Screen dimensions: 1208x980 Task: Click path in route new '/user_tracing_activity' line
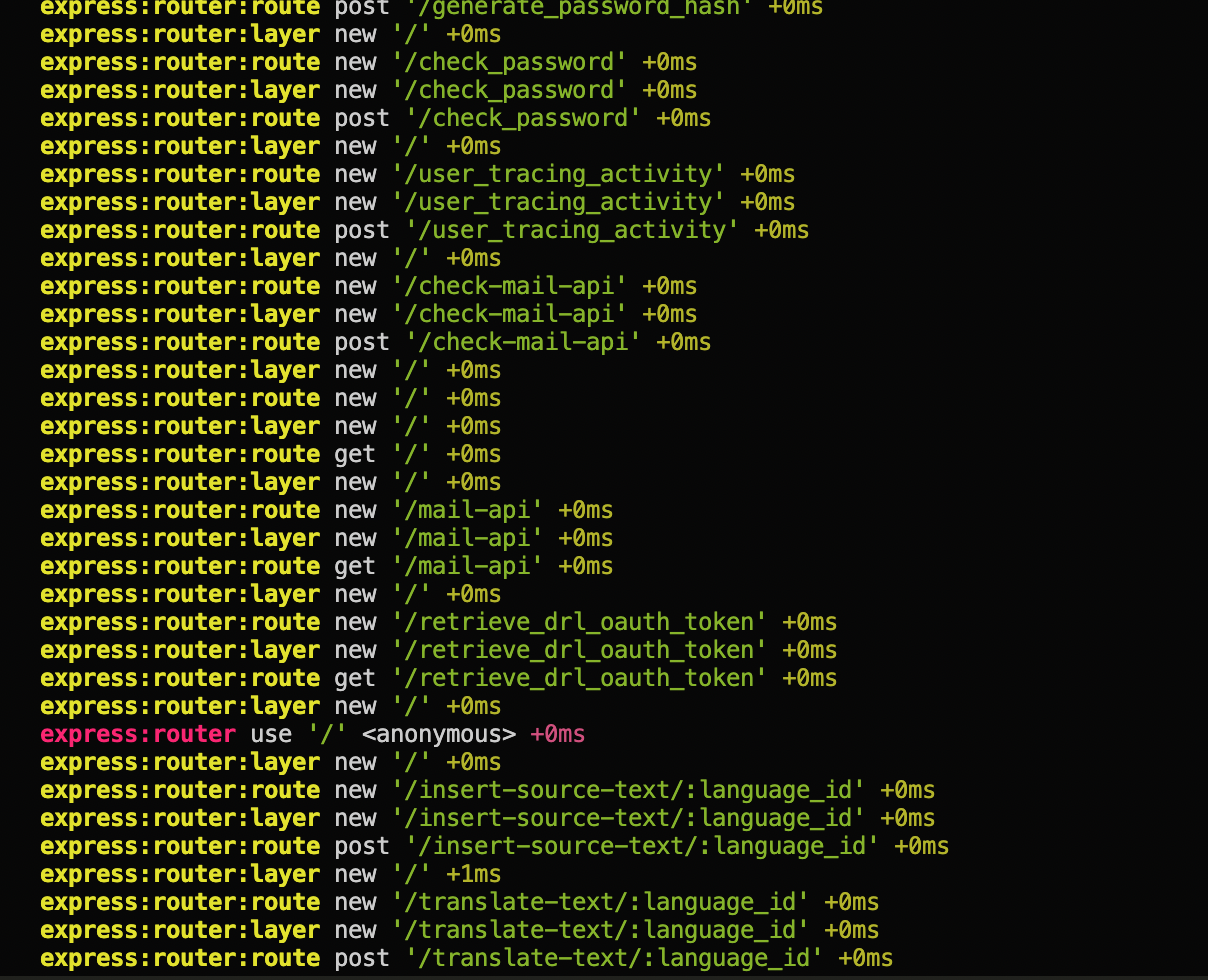point(559,174)
